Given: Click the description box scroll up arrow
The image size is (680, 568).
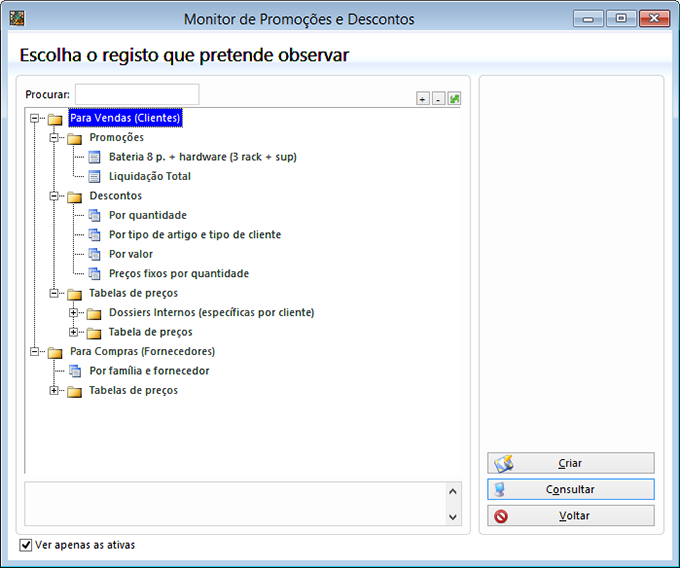Looking at the screenshot, I should point(453,492).
